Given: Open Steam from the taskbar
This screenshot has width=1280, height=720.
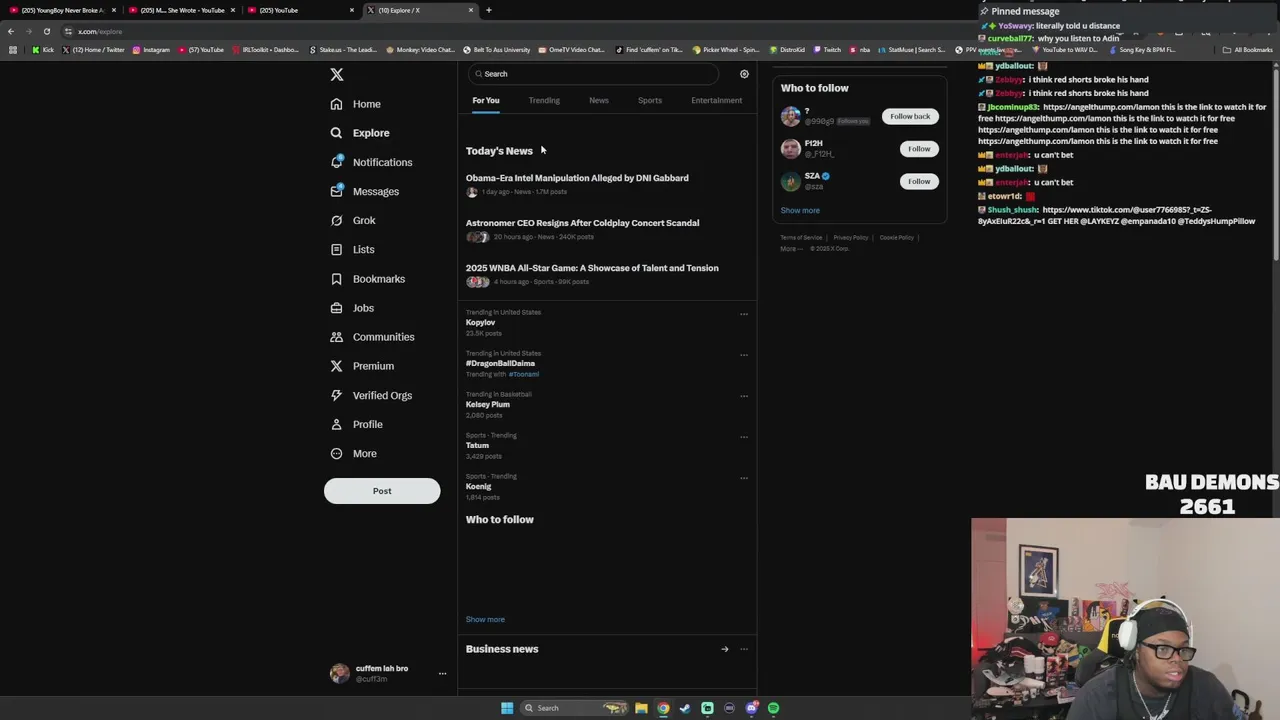Looking at the screenshot, I should click(x=685, y=708).
